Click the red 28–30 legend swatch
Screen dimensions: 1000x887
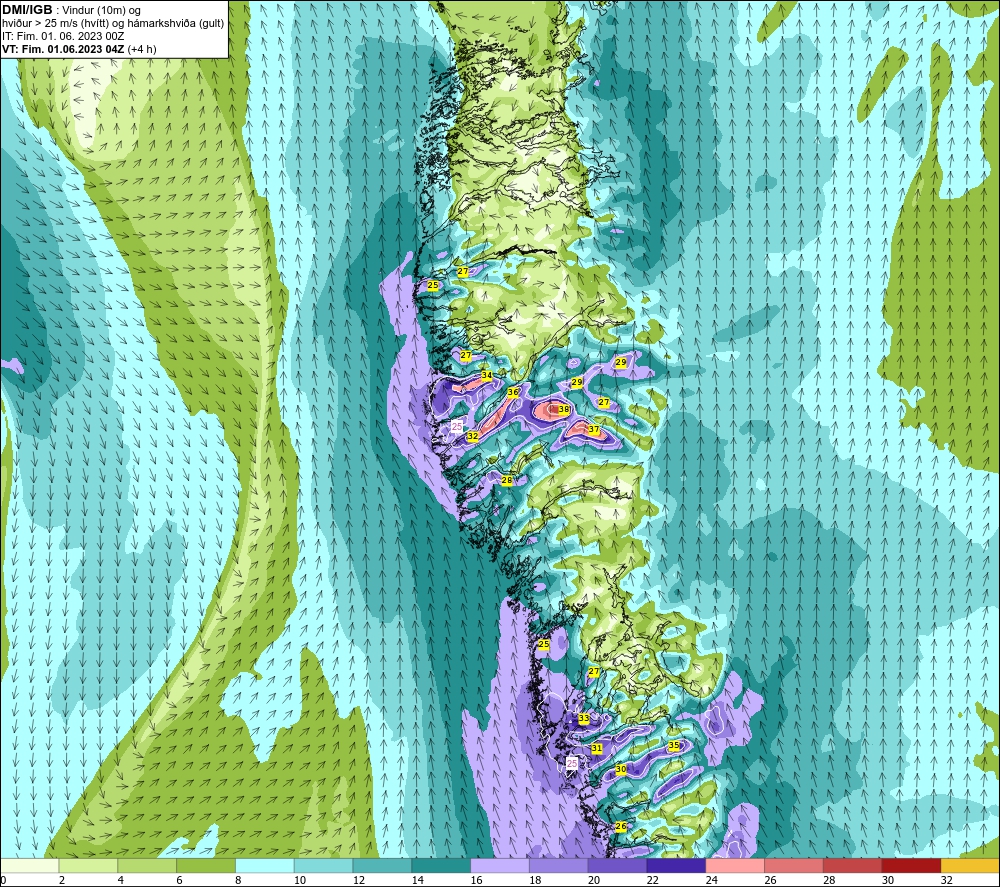(x=853, y=865)
